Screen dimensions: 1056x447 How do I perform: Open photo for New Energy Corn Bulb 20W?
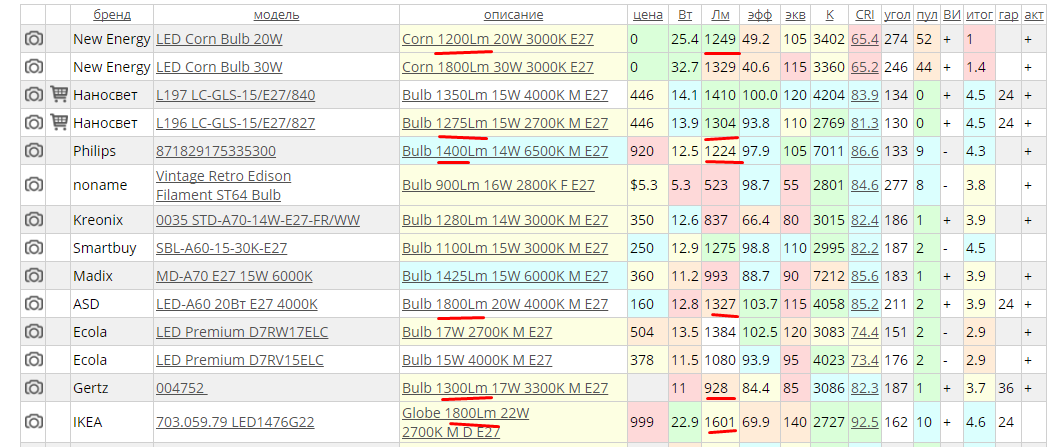pyautogui.click(x=33, y=39)
